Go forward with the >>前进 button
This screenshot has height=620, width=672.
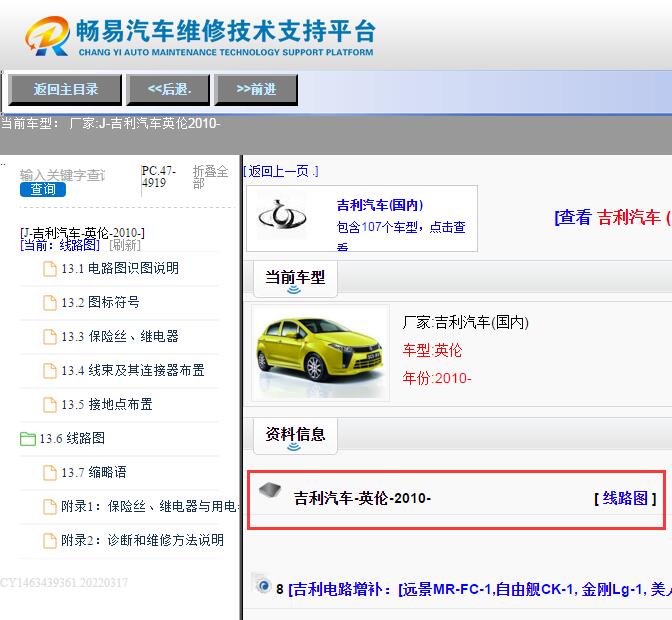(256, 90)
